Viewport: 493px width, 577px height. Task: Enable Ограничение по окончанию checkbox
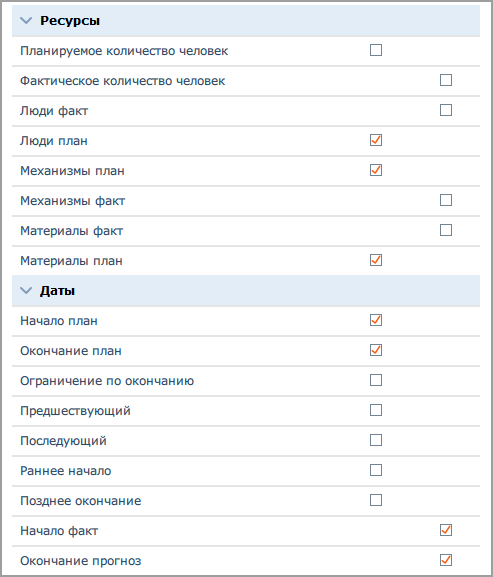(376, 380)
